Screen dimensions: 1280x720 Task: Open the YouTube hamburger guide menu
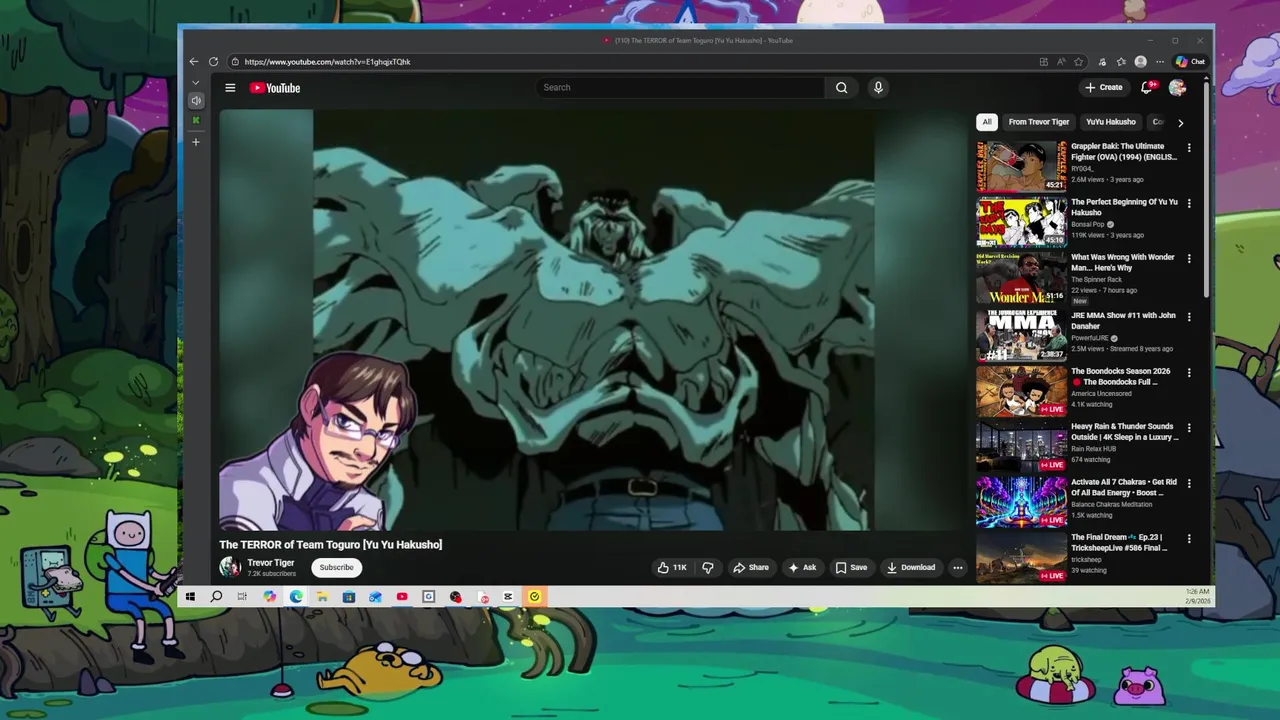[x=230, y=88]
